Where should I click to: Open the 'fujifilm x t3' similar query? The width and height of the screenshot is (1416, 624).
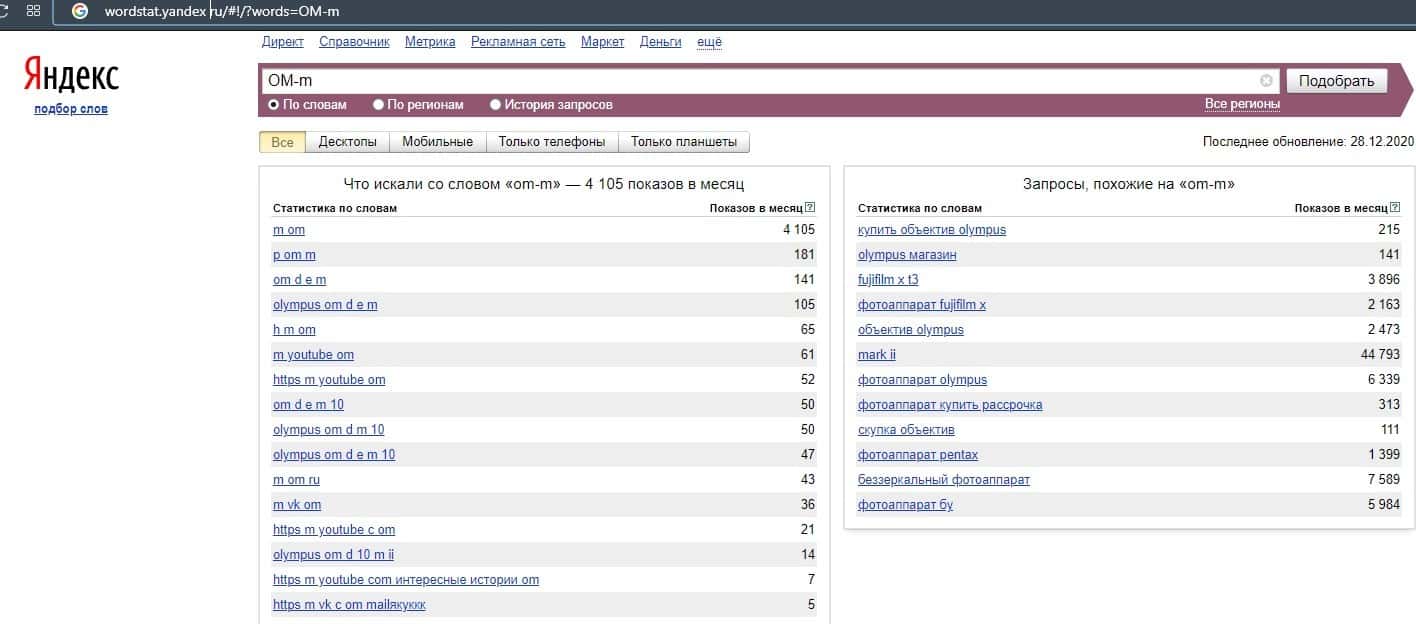pyautogui.click(x=887, y=280)
